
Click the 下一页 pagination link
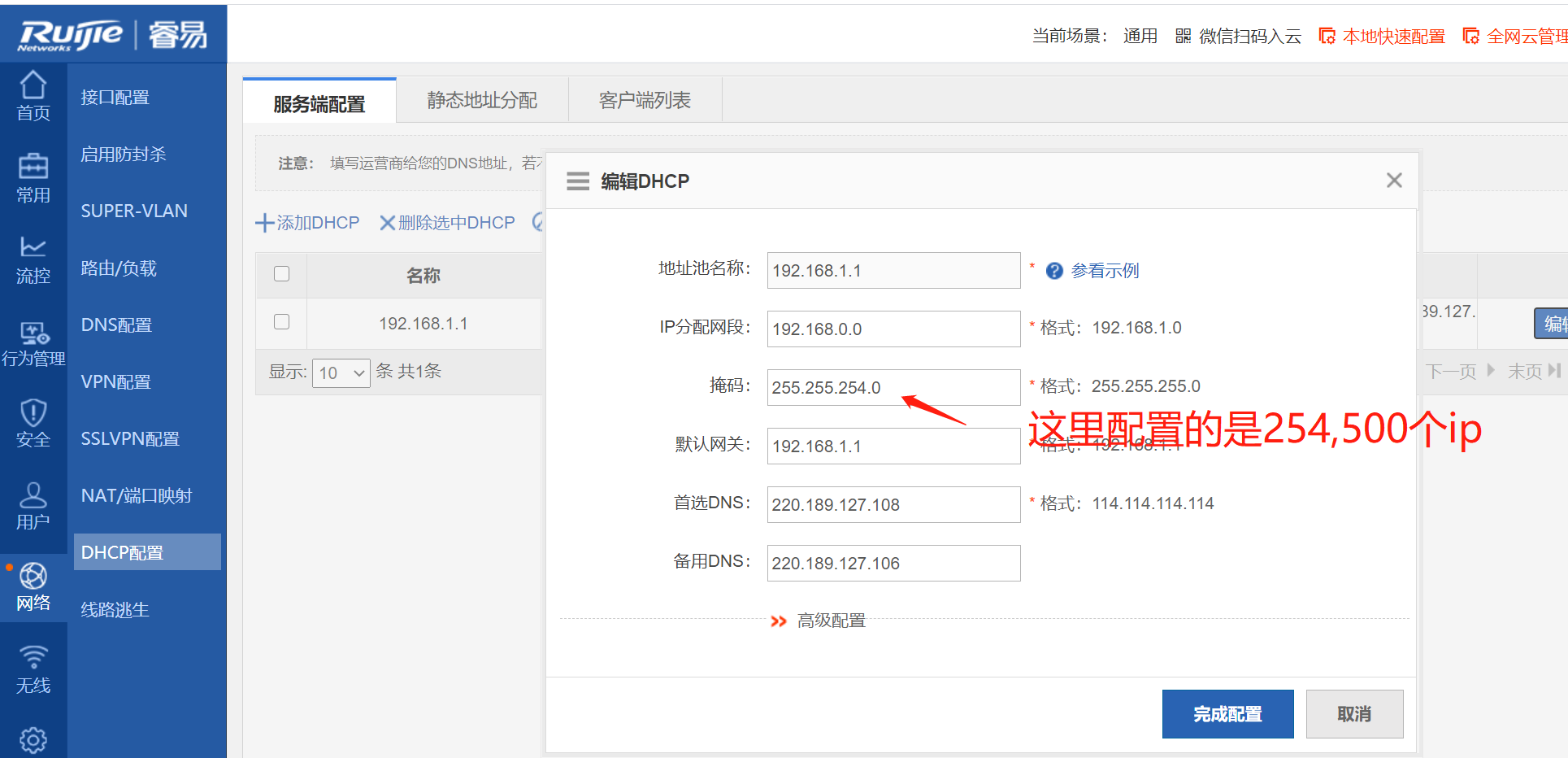(1460, 372)
